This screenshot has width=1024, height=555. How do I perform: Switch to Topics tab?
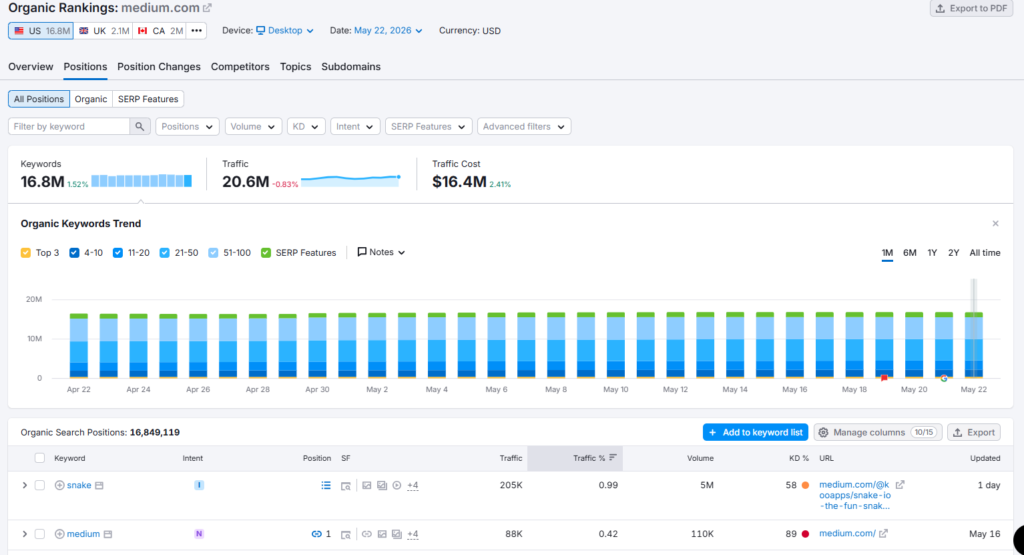(x=295, y=67)
